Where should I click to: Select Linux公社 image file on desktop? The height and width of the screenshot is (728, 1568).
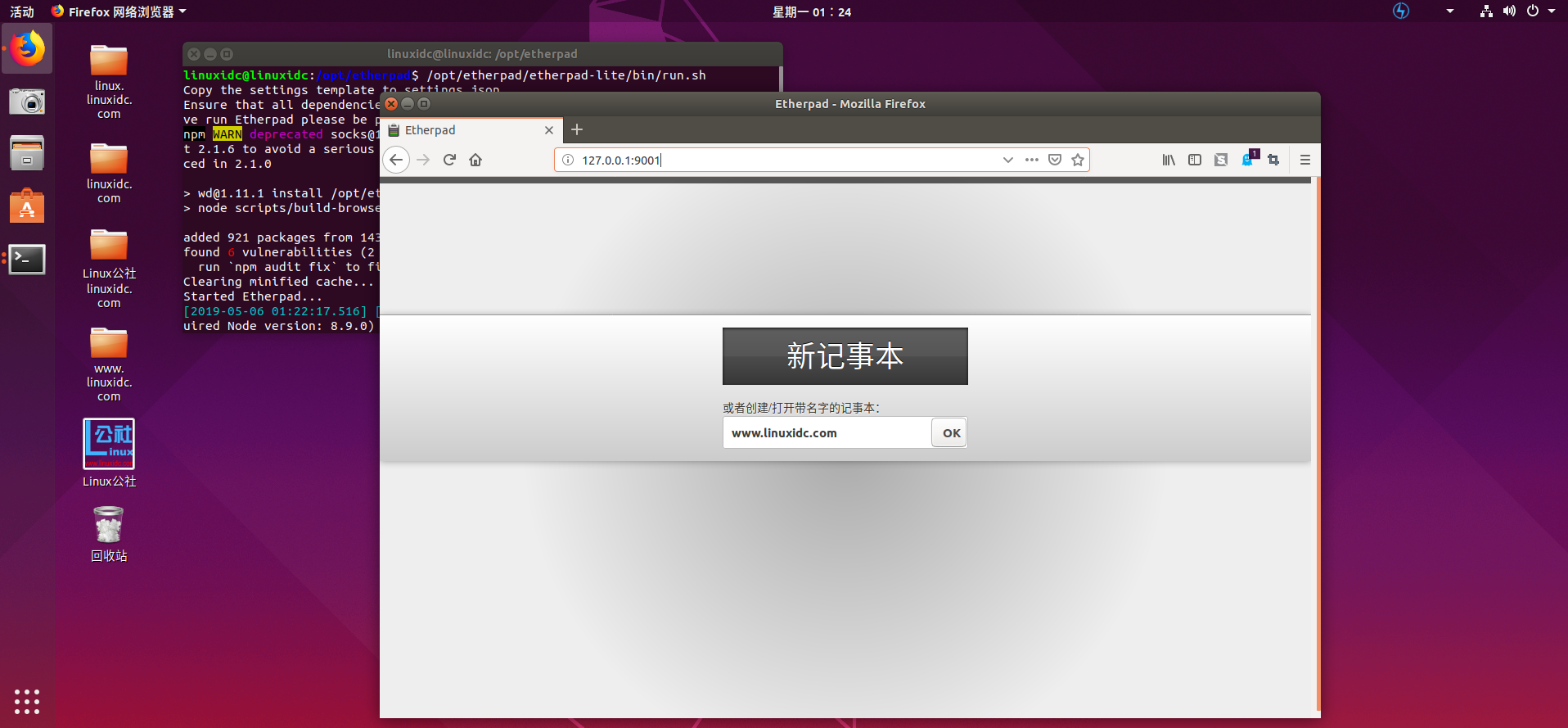[109, 453]
